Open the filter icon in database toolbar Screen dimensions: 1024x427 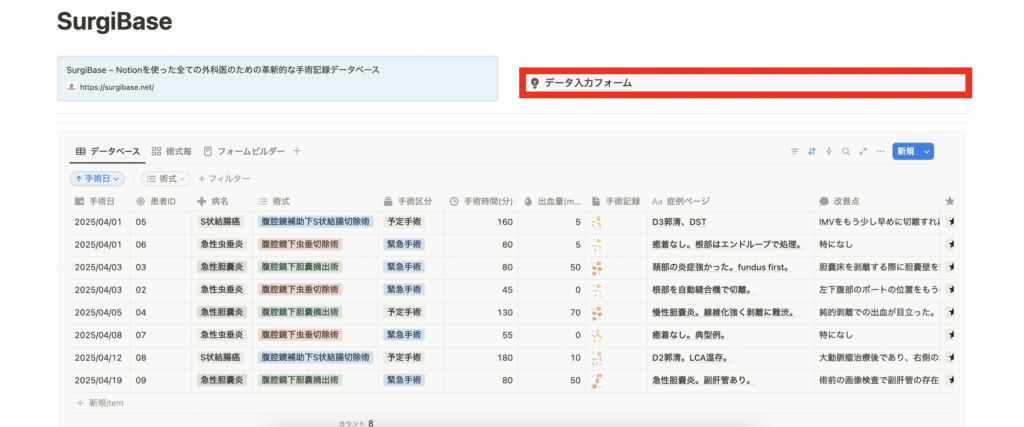pos(794,151)
